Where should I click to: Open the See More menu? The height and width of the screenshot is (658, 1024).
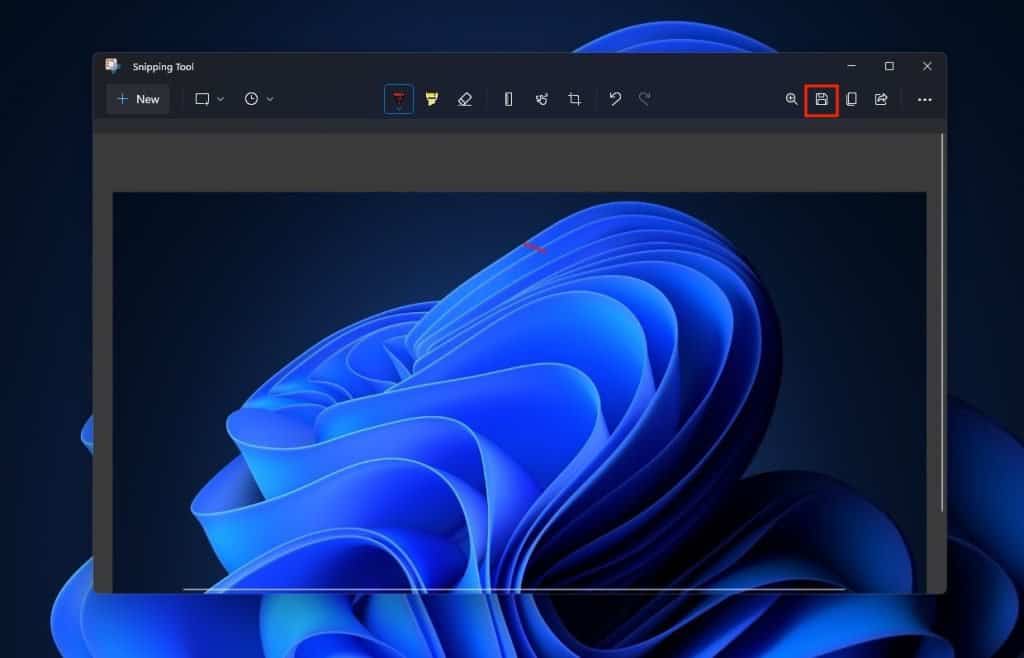coord(925,99)
